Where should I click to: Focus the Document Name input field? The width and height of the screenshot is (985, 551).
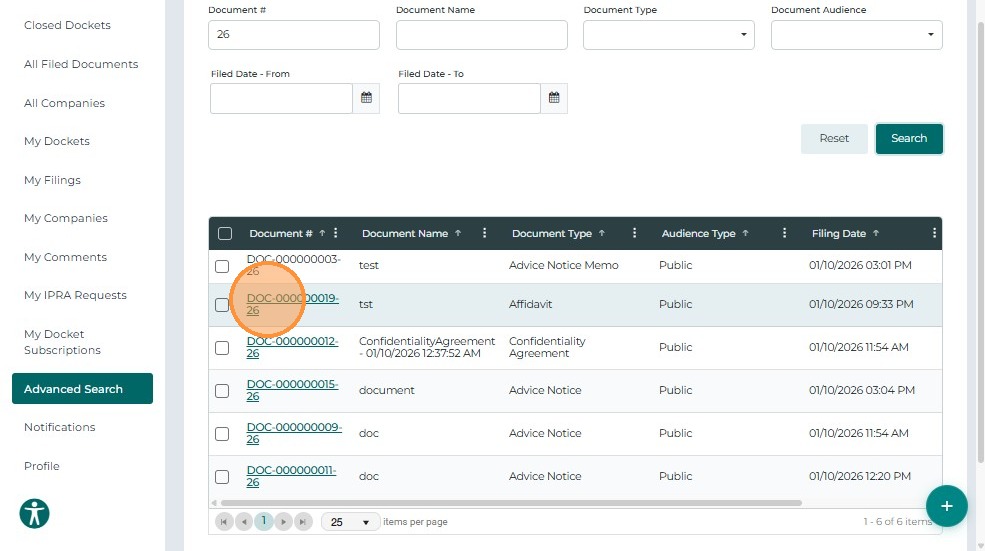pyautogui.click(x=481, y=35)
